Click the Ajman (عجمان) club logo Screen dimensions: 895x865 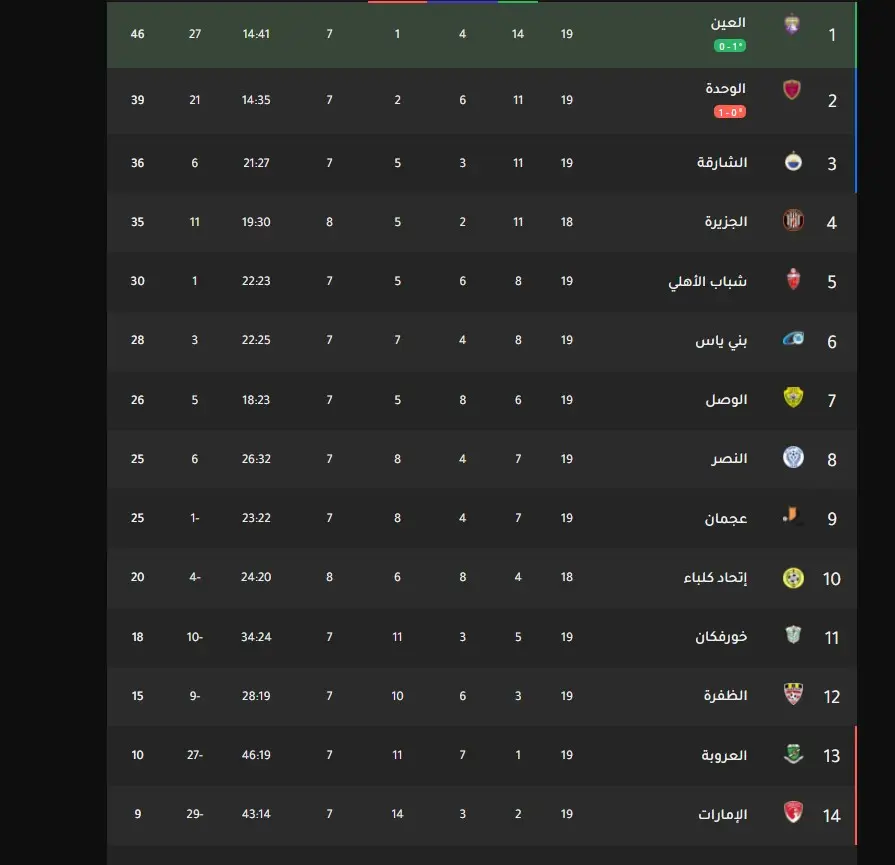[x=792, y=516]
